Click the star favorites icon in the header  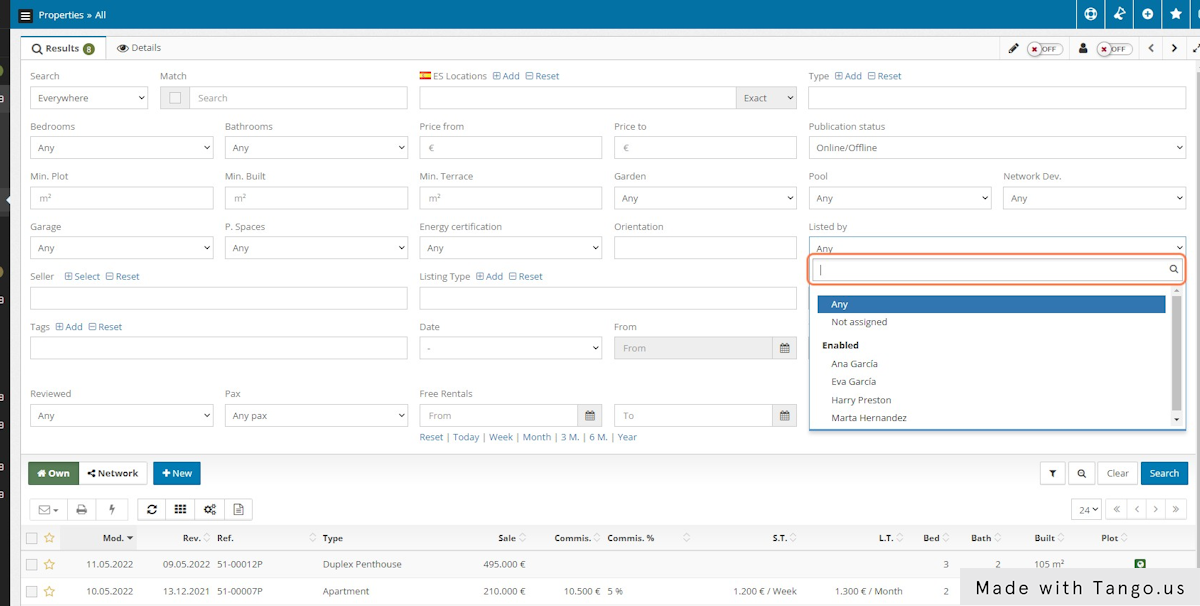pos(1175,14)
